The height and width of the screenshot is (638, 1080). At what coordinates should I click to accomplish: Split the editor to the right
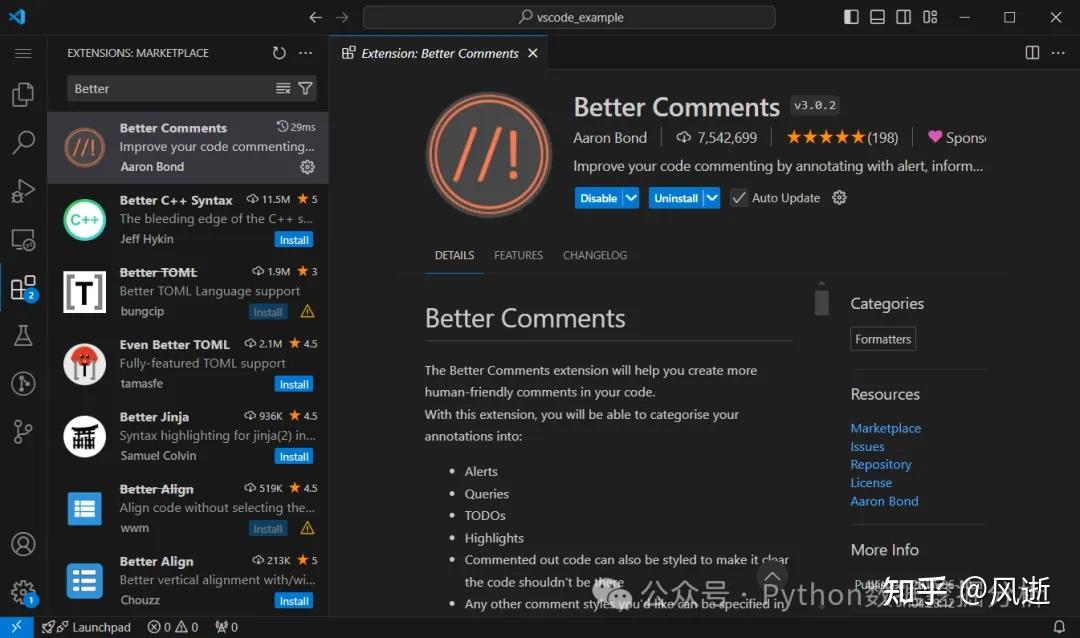(x=1032, y=53)
